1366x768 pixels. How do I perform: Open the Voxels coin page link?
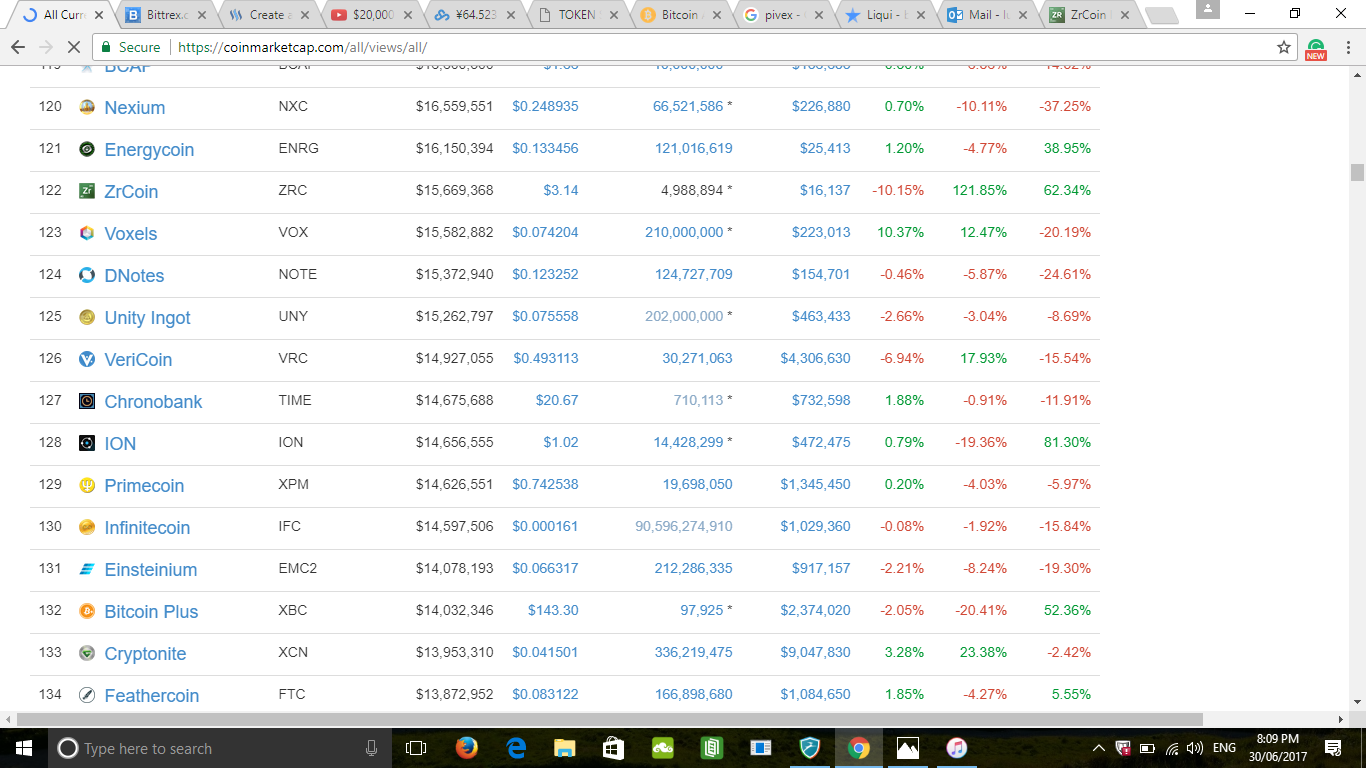click(x=131, y=234)
